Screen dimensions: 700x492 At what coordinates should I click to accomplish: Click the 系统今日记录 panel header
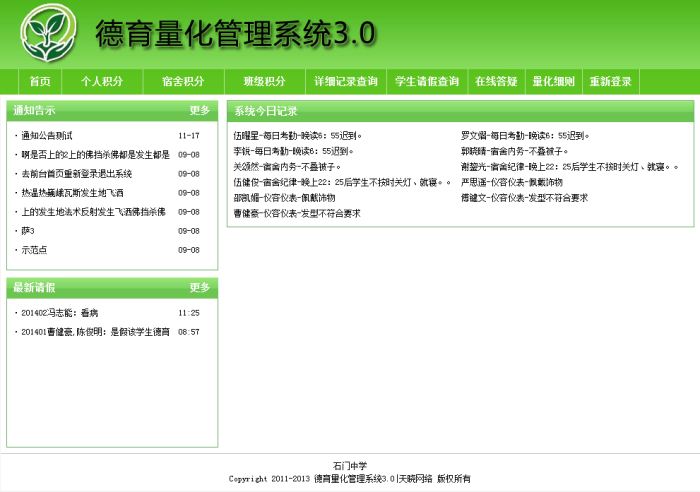[265, 111]
